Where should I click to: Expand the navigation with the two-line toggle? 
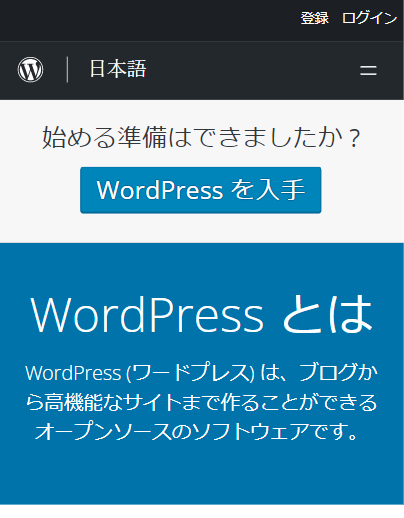368,70
